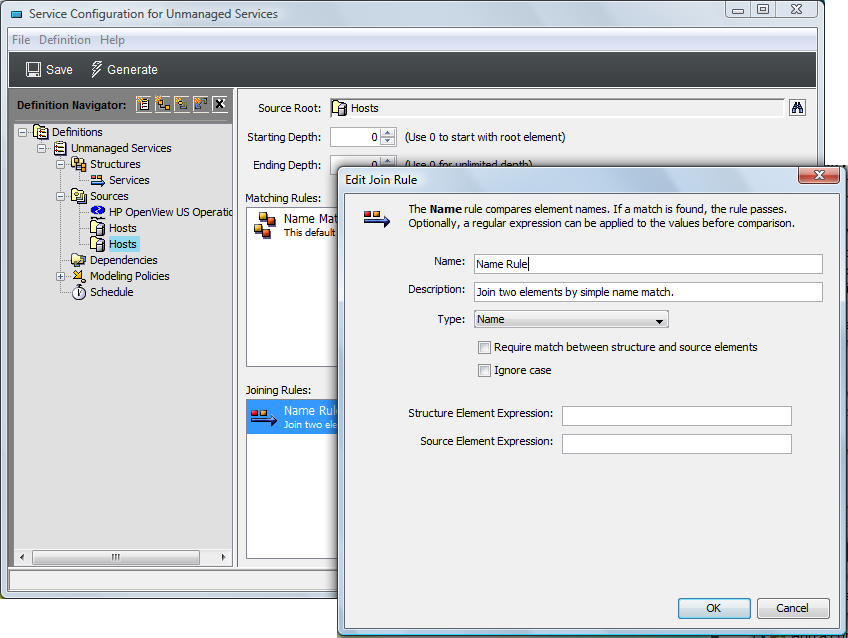848x638 pixels.
Task: Click the Generate lightning toolbar button
Action: (124, 70)
